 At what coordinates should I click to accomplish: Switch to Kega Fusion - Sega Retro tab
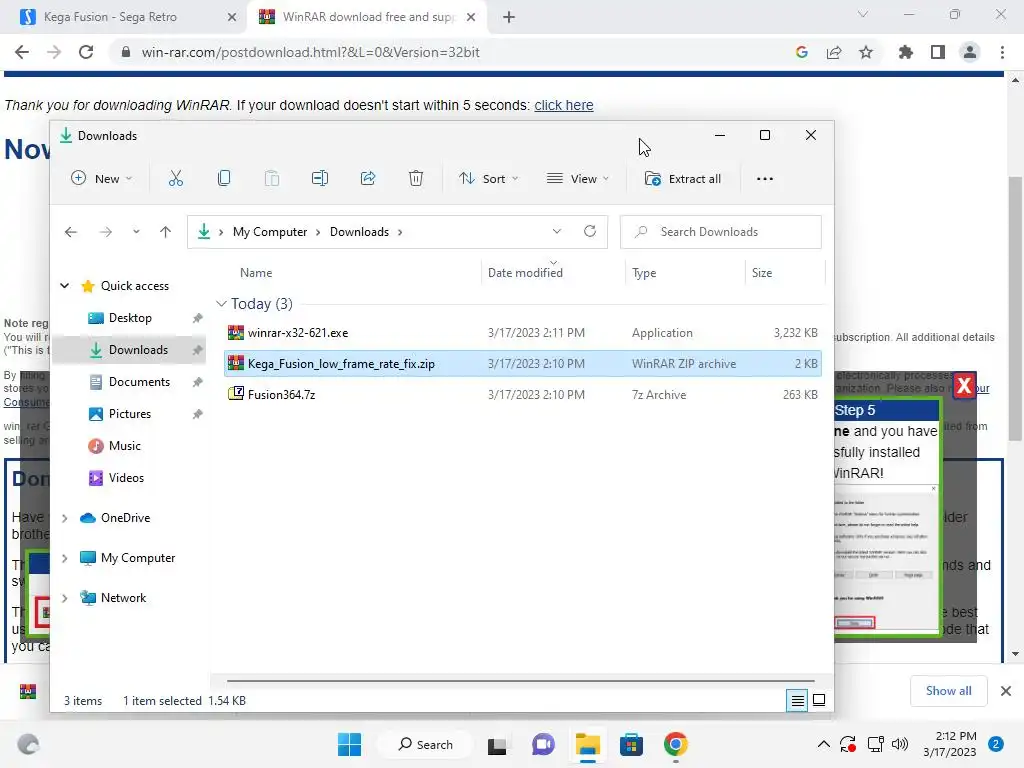[123, 17]
